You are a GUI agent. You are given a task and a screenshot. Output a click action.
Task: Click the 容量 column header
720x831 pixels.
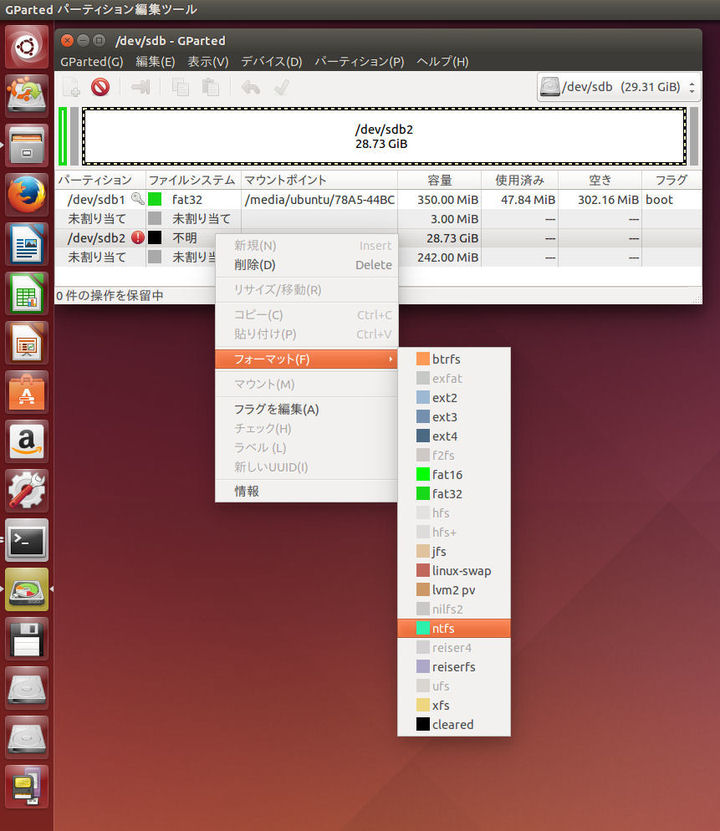click(x=439, y=180)
